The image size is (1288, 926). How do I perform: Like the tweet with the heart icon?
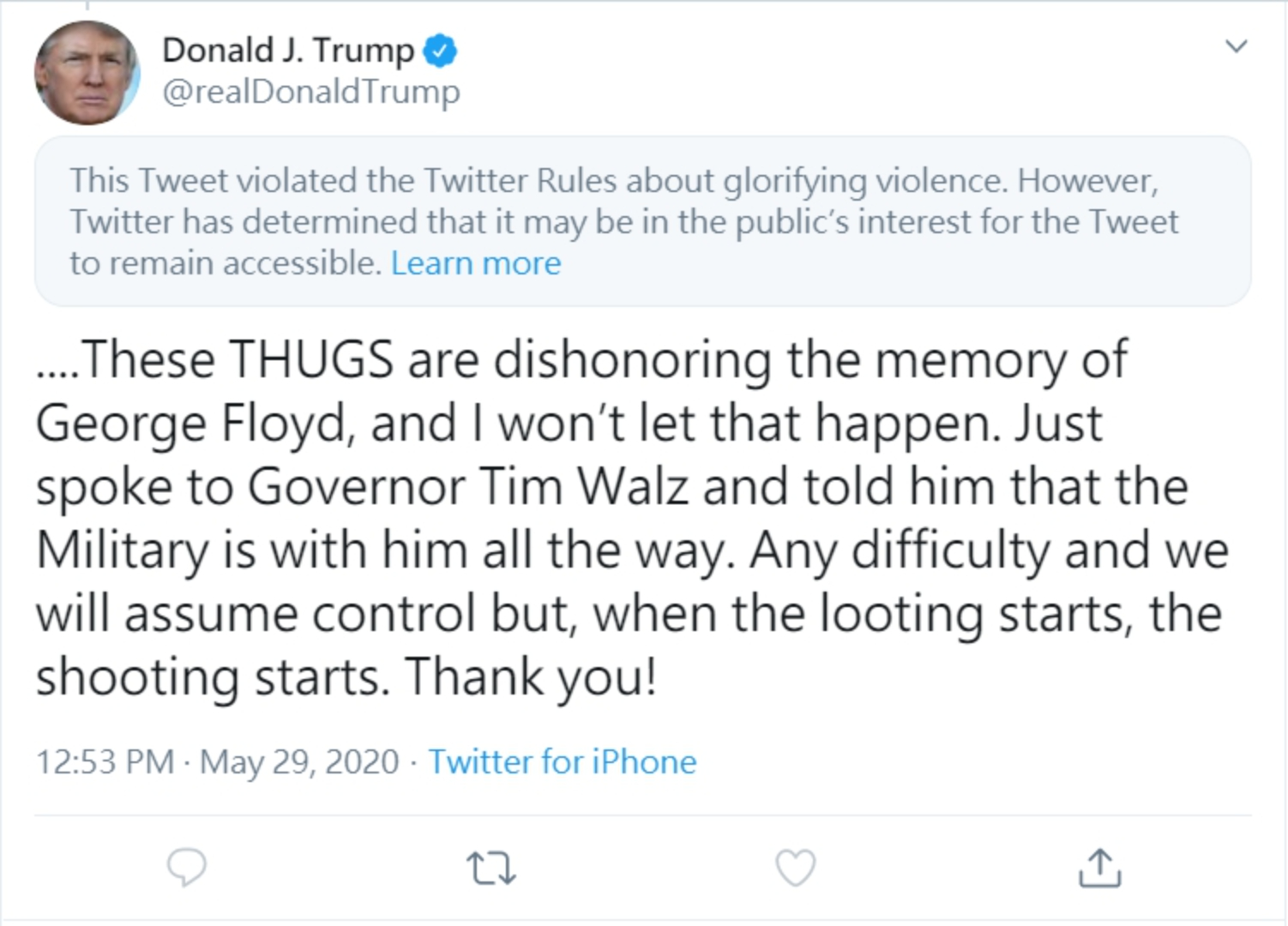[795, 868]
